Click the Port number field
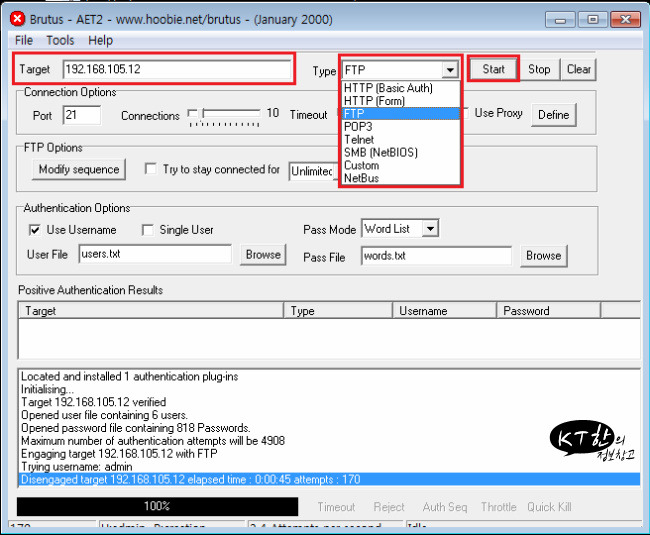Viewport: 650px width, 535px height. (82, 115)
